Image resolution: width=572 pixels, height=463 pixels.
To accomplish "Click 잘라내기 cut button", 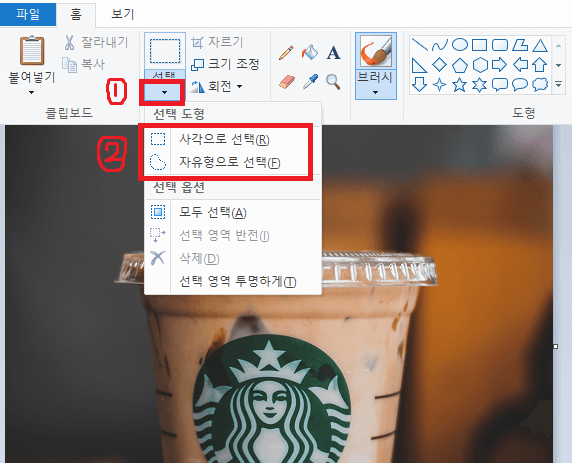I will click(97, 42).
